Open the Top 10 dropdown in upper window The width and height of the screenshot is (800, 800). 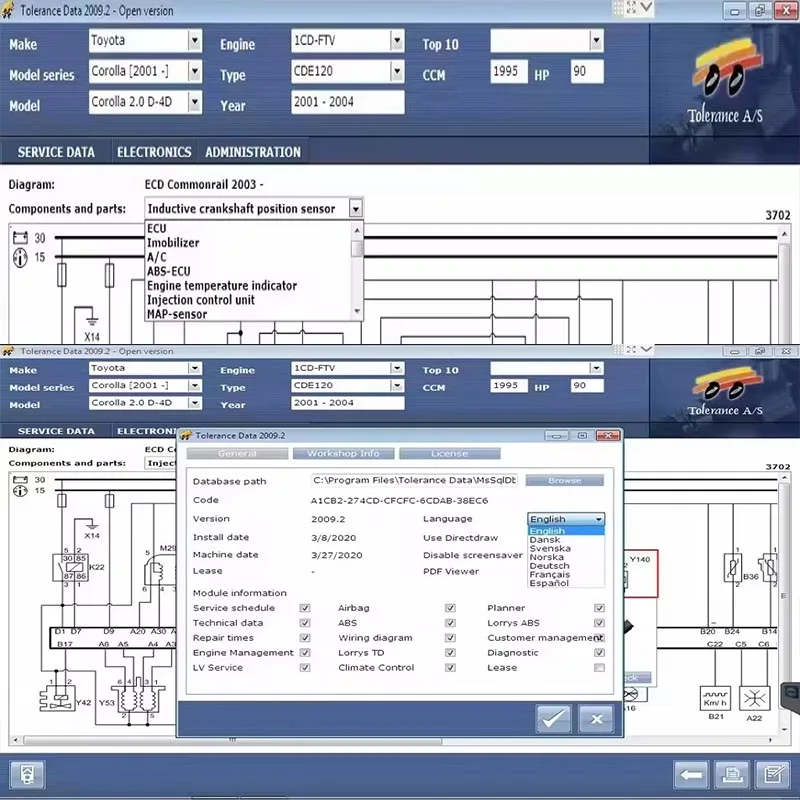(596, 40)
